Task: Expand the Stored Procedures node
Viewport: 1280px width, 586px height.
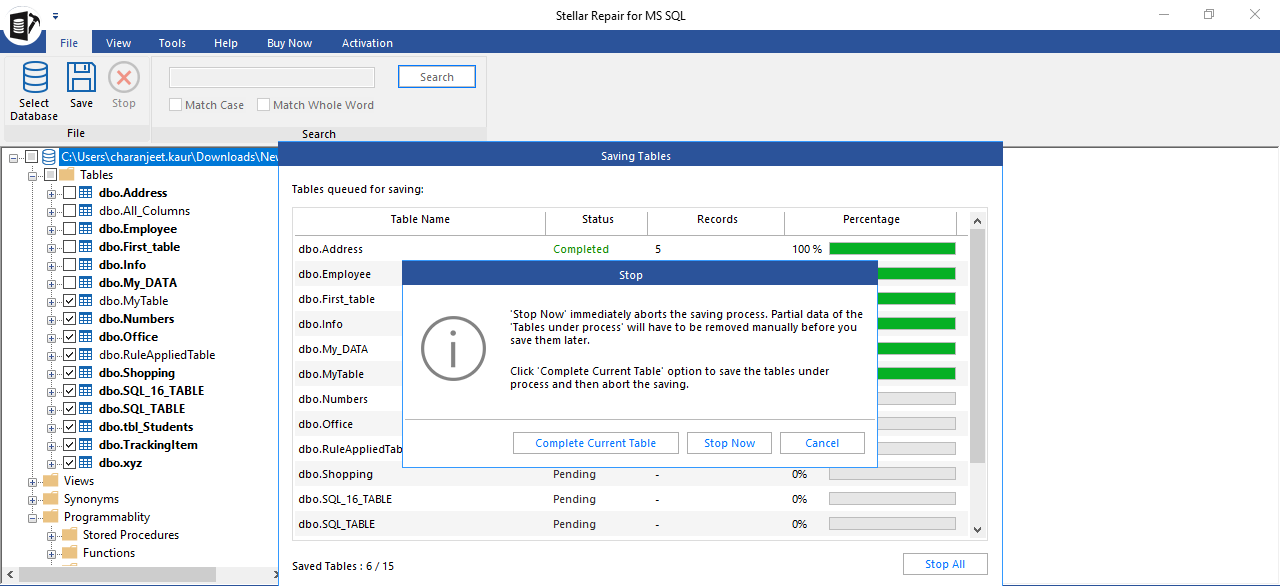Action: point(51,535)
